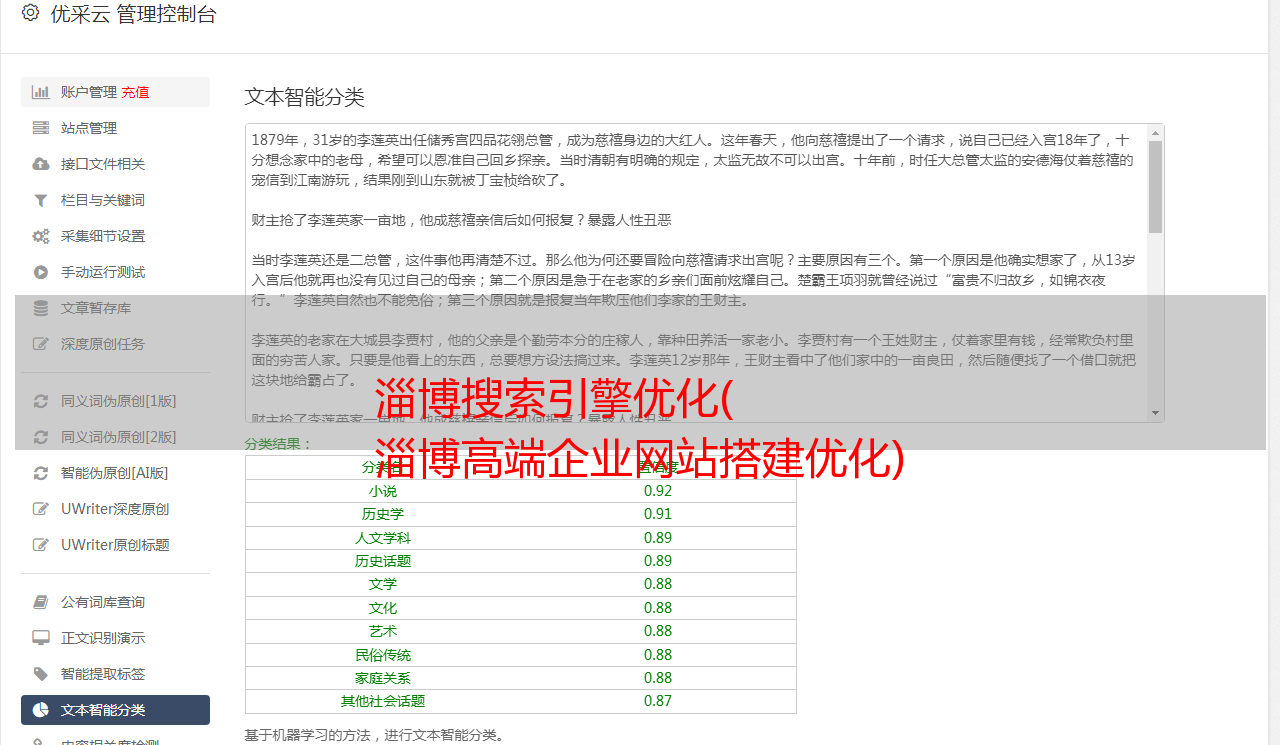Click the gear icon beside 优采云 管理控制台
Viewport: 1280px width, 745px height.
[x=30, y=14]
